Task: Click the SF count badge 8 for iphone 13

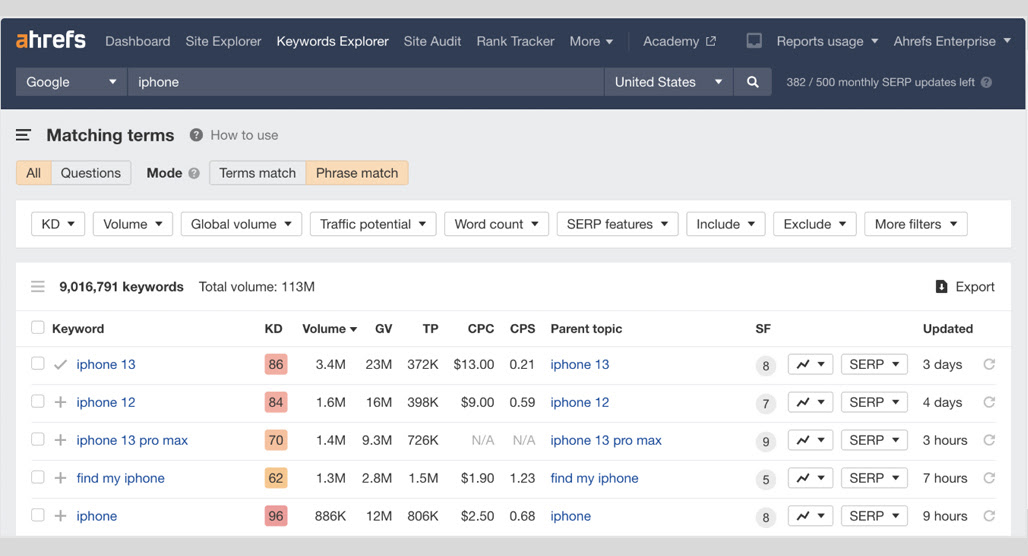Action: (766, 366)
